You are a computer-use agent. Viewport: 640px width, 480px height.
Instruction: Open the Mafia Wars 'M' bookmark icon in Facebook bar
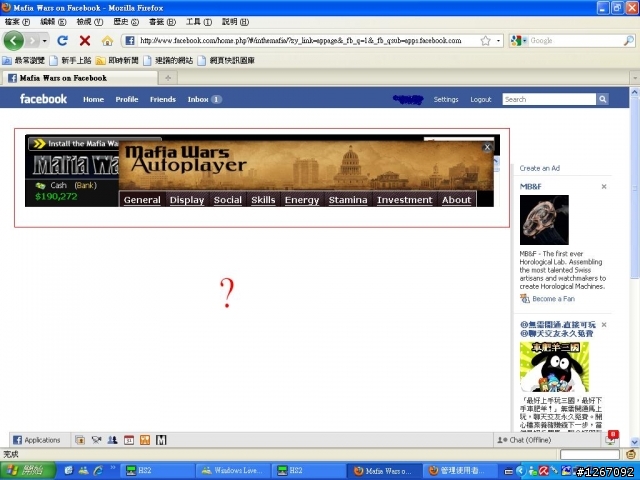(x=161, y=440)
